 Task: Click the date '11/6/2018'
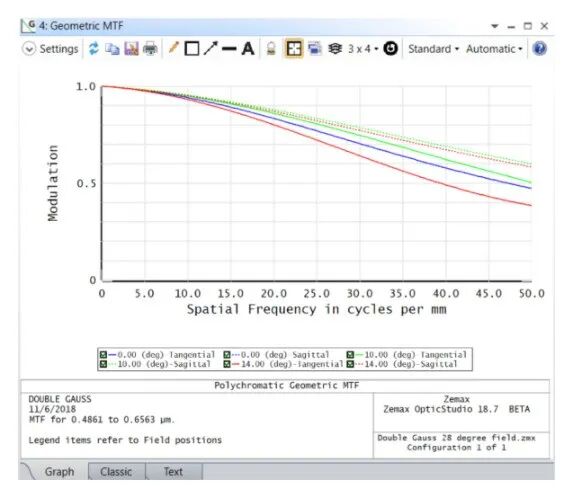52,409
